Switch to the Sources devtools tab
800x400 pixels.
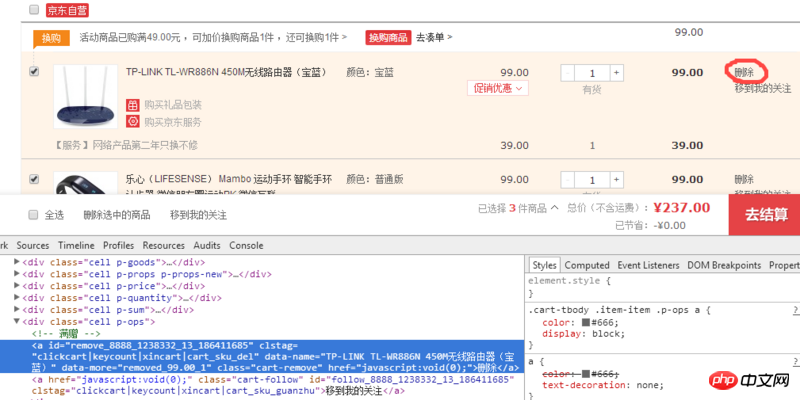[x=33, y=245]
